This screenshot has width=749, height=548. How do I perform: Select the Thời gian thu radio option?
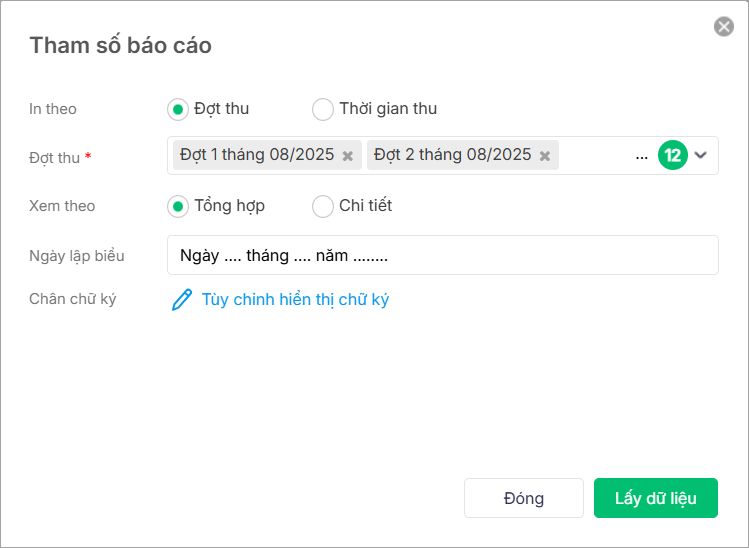[323, 109]
